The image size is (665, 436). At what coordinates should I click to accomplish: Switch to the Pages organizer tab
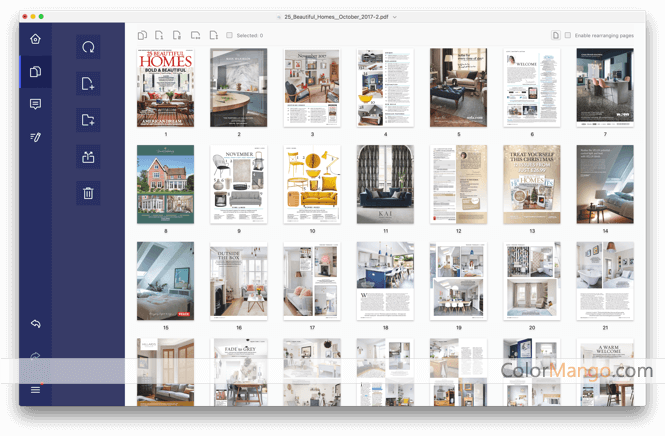35,71
